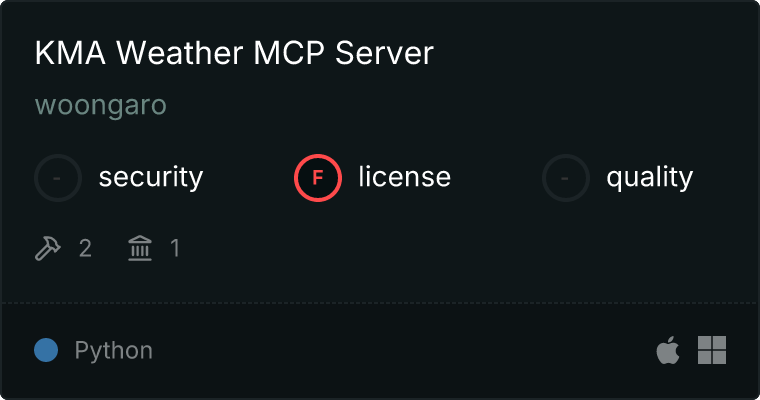The image size is (760, 400).
Task: Select the quality label text
Action: pos(649,177)
